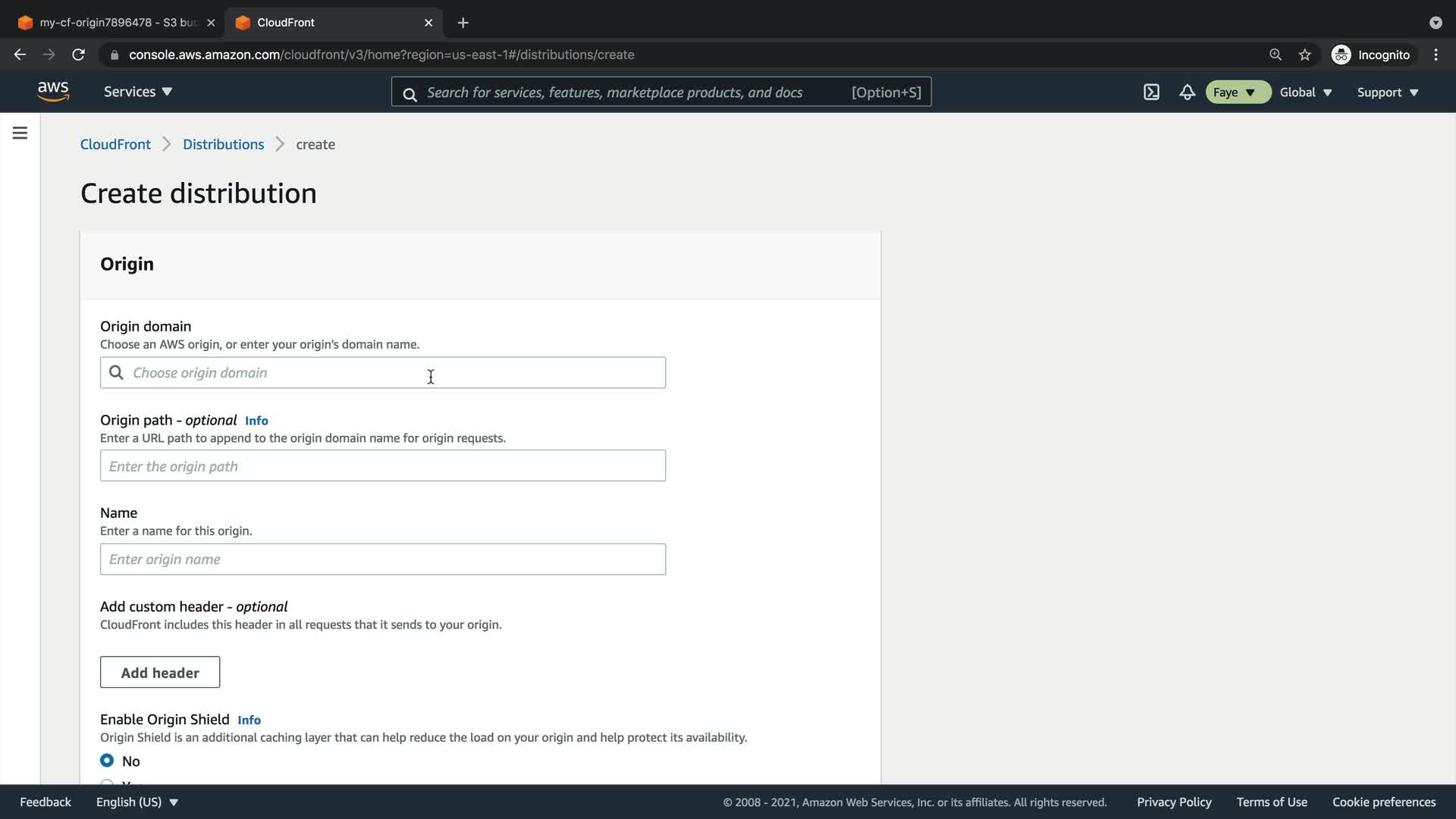Open the Chrome three-dot menu
This screenshot has width=1456, height=819.
[x=1436, y=55]
